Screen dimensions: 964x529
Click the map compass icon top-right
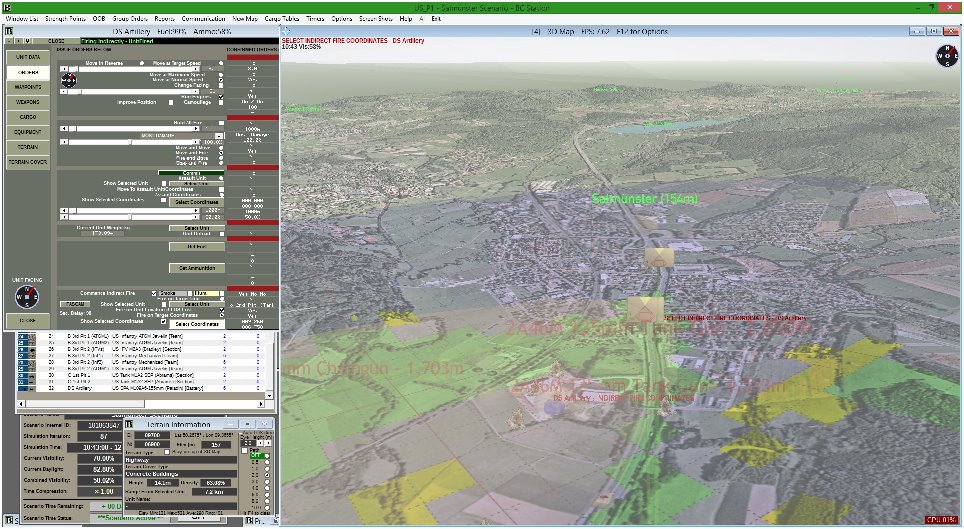946,56
